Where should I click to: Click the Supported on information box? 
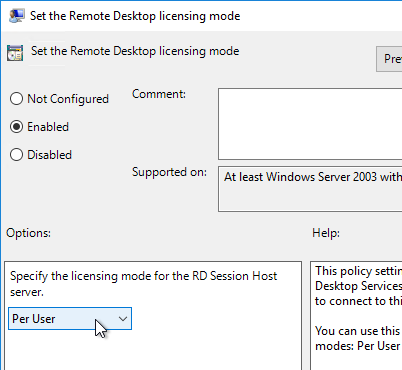point(310,189)
